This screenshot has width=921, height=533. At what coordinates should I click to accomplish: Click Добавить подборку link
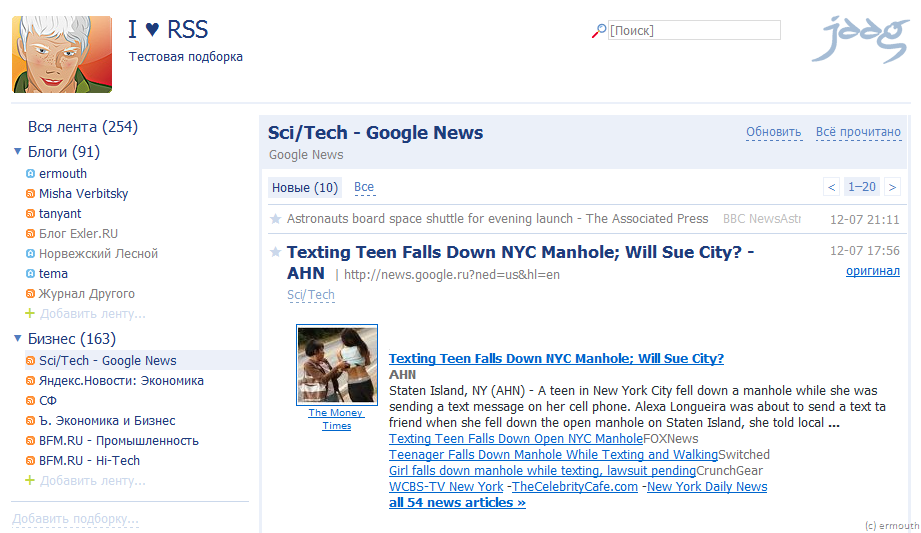[75, 519]
